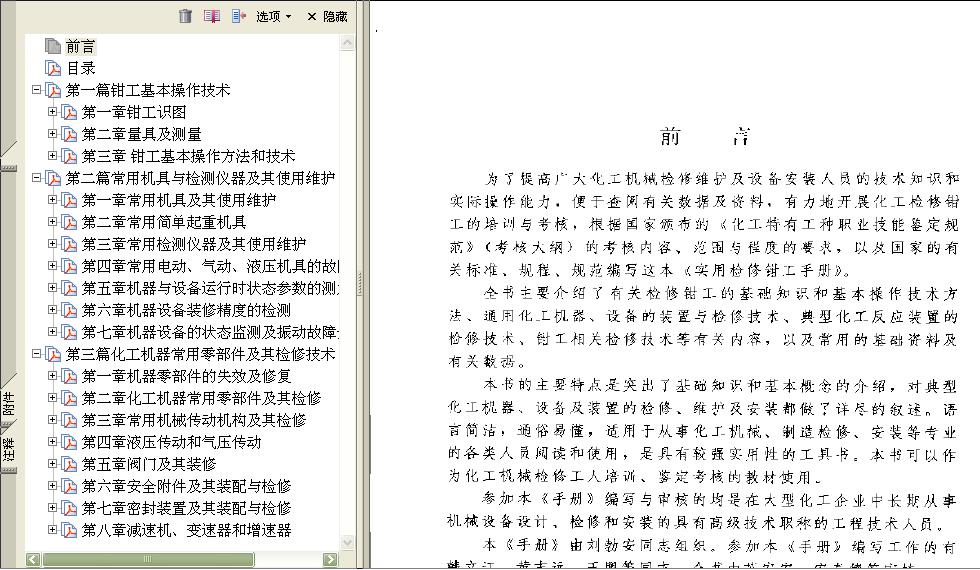The height and width of the screenshot is (570, 980).
Task: Collapse 第三篇化工机器常用零部件 section
Action: point(36,354)
